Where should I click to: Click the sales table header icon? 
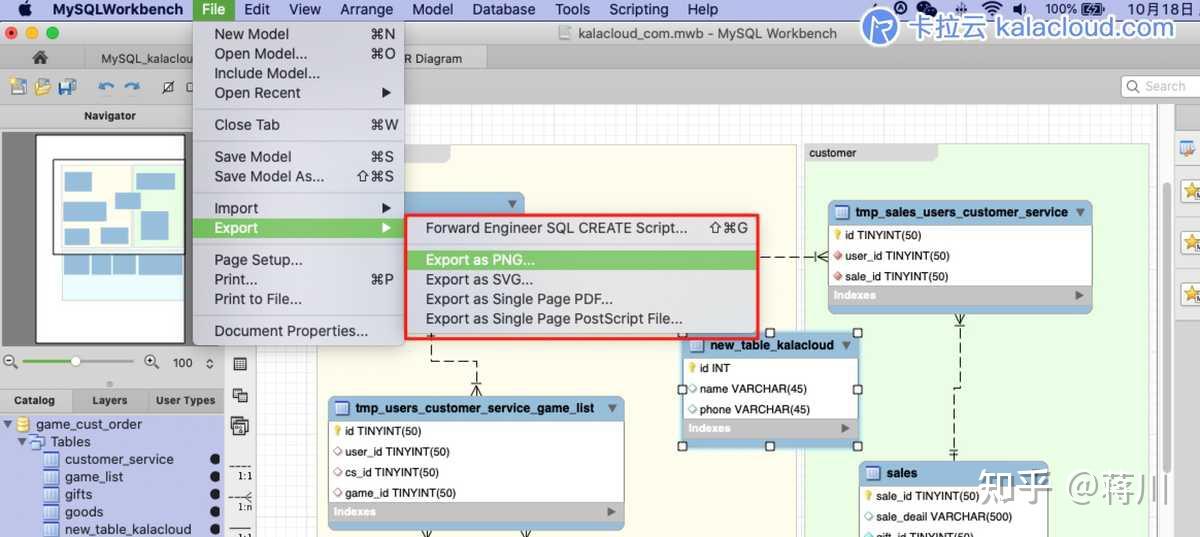874,473
